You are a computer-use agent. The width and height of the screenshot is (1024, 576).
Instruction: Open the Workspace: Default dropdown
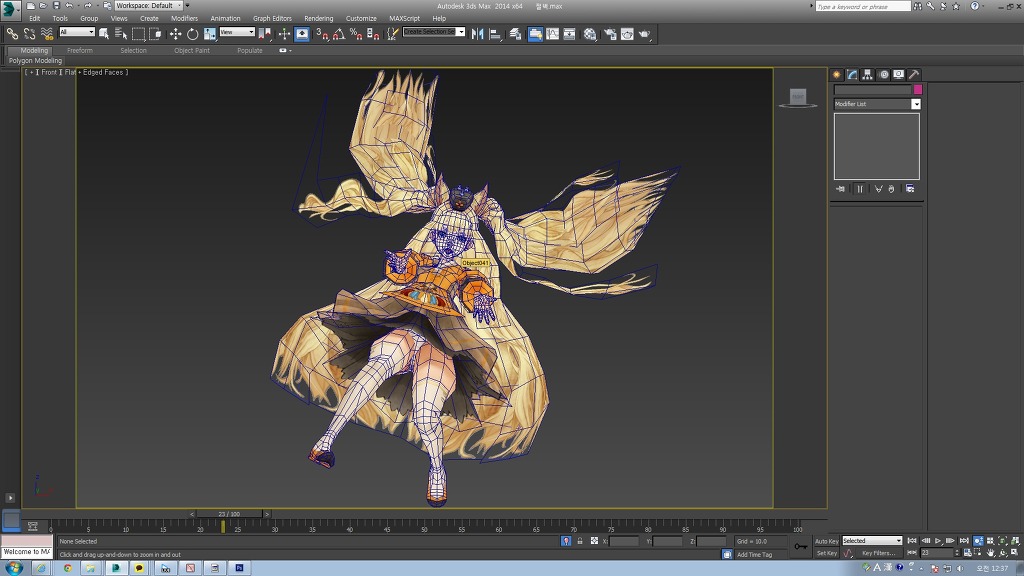[149, 5]
